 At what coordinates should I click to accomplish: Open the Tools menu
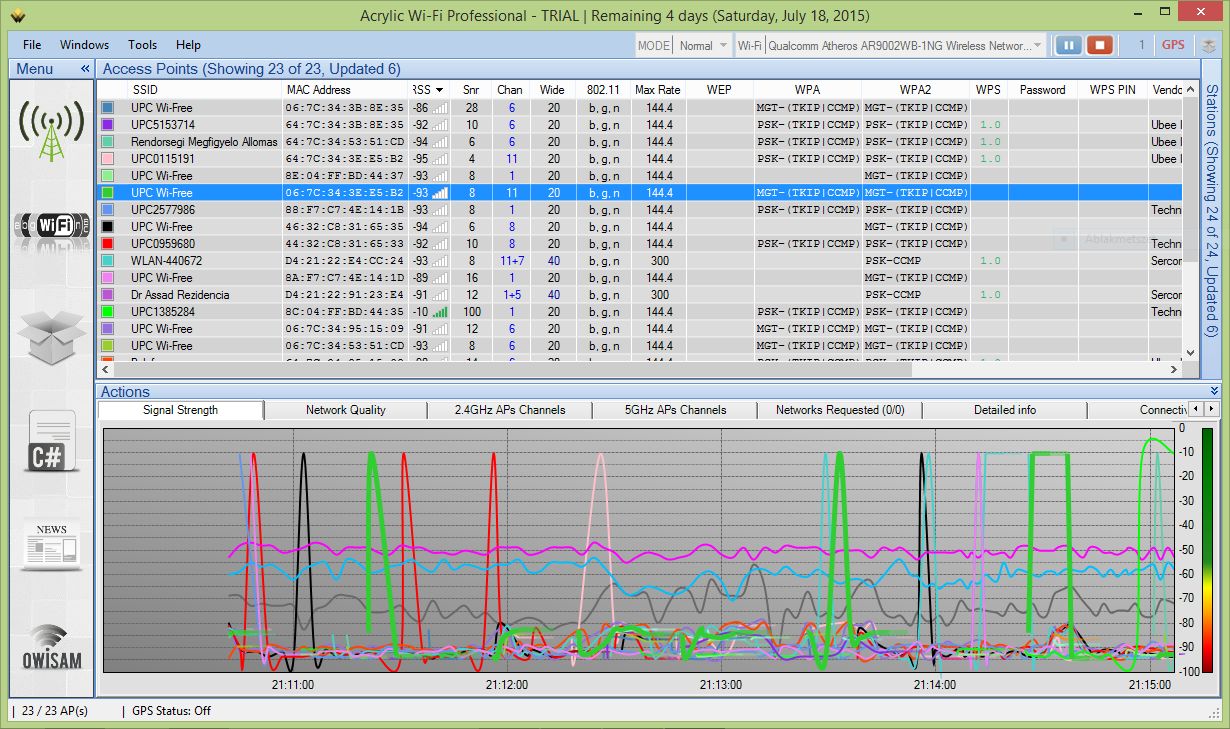point(142,45)
